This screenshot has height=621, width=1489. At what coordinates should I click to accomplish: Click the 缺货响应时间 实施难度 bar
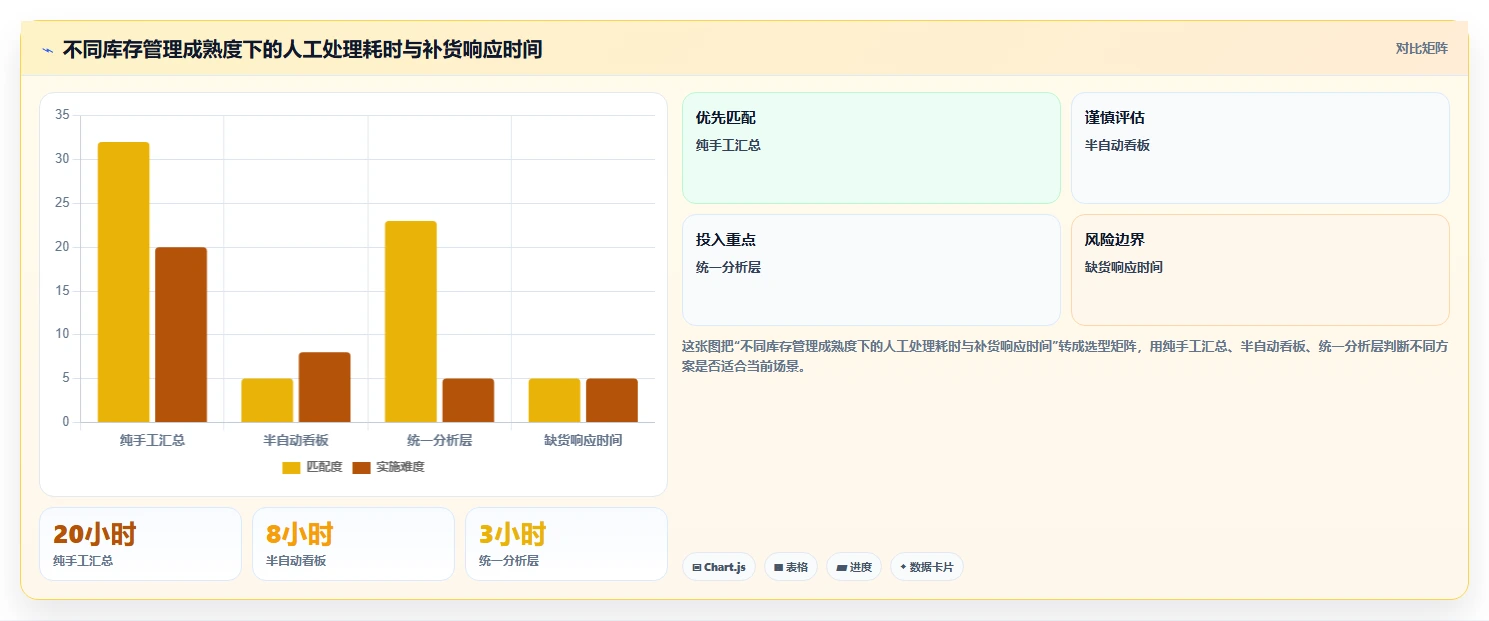(x=612, y=400)
